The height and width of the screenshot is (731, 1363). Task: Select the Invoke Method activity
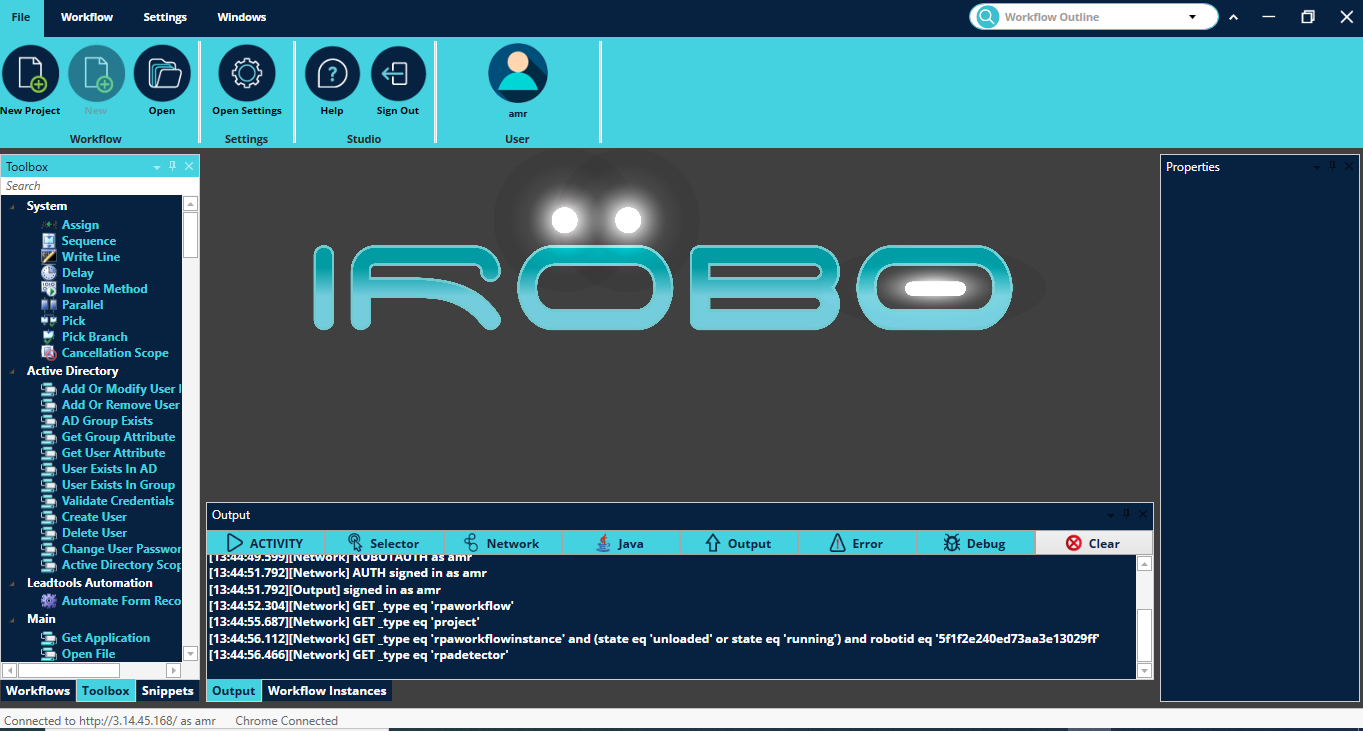pos(104,289)
